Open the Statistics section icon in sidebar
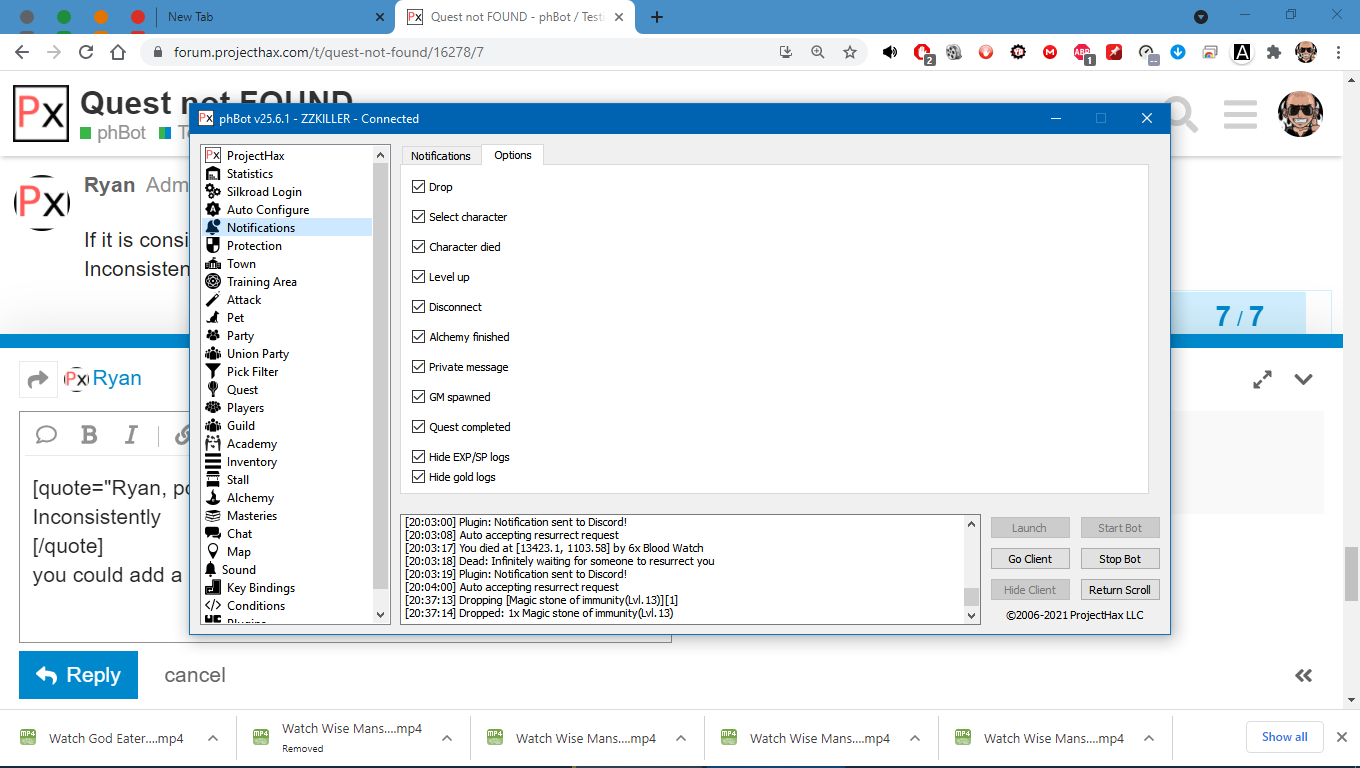 212,174
